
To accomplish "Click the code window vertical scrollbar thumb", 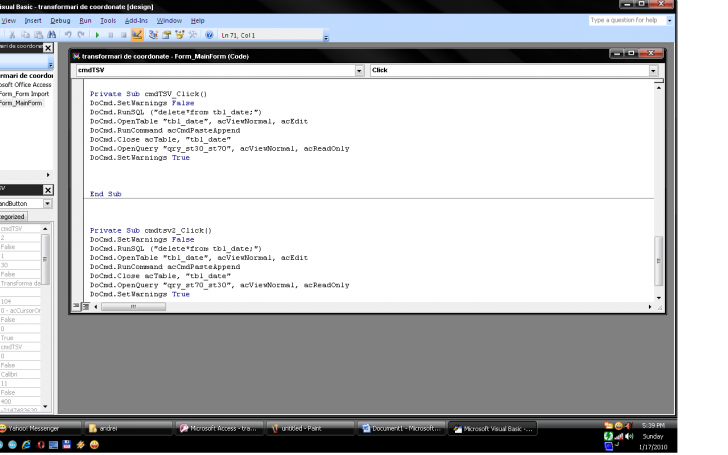I will [658, 261].
